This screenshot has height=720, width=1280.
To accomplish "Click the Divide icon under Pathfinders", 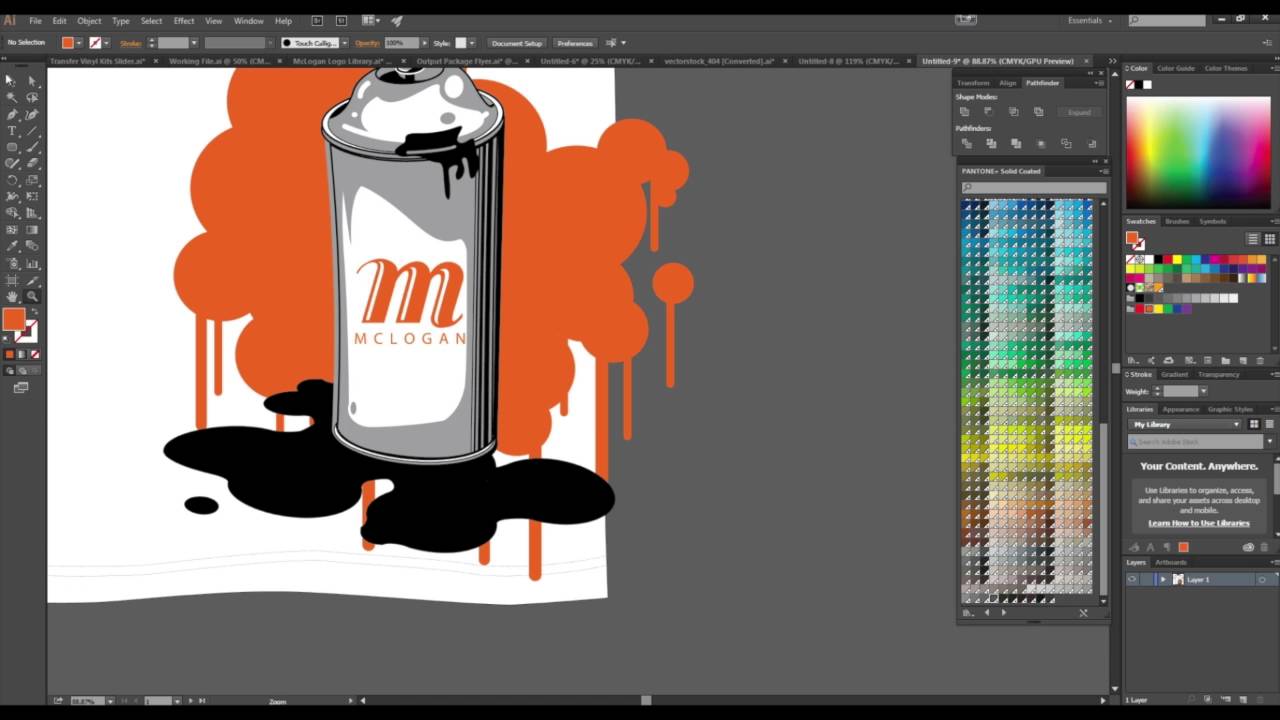I will point(966,143).
